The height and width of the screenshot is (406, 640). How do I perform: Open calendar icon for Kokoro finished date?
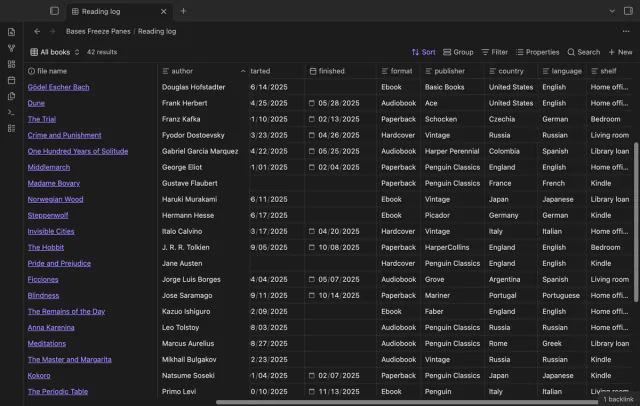[312, 375]
